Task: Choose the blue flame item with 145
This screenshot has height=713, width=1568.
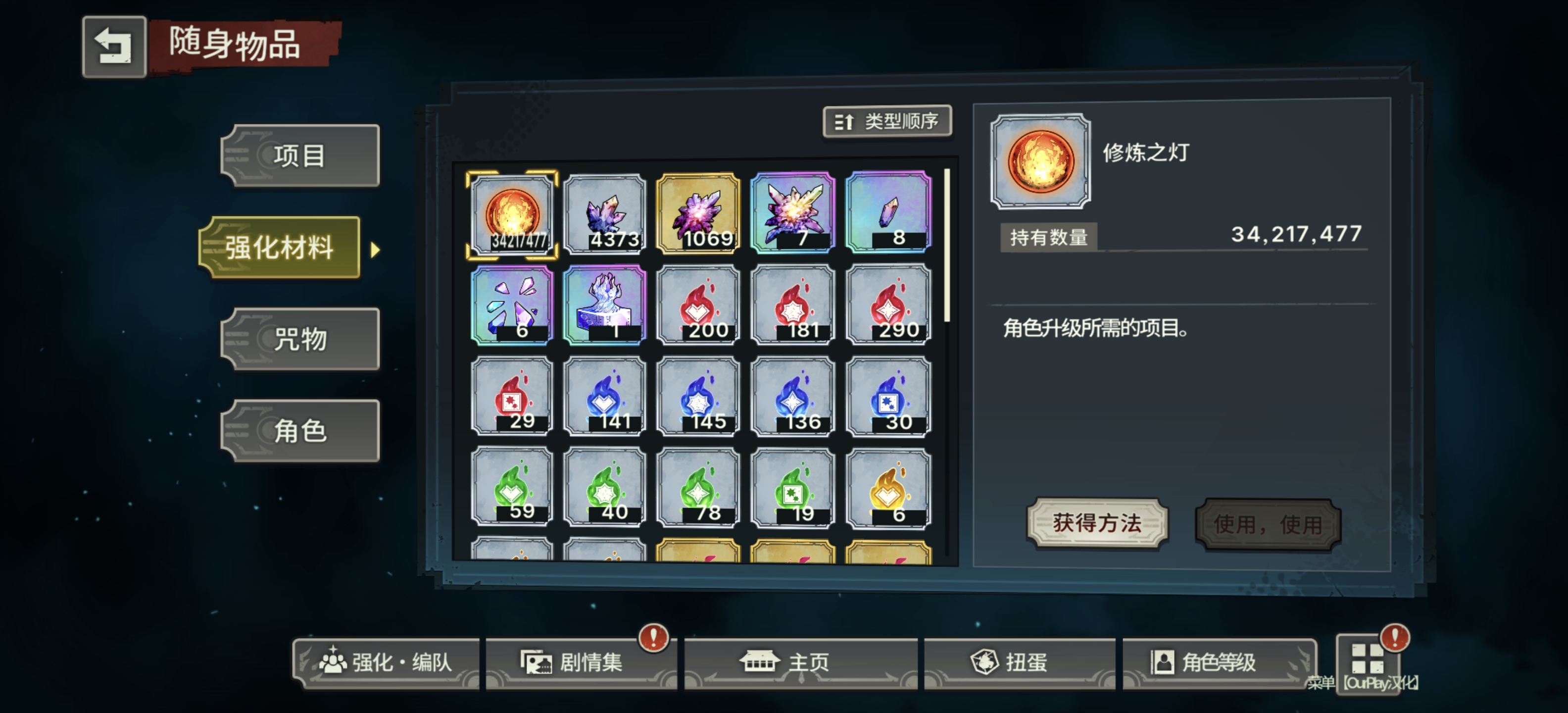Action: coord(697,398)
